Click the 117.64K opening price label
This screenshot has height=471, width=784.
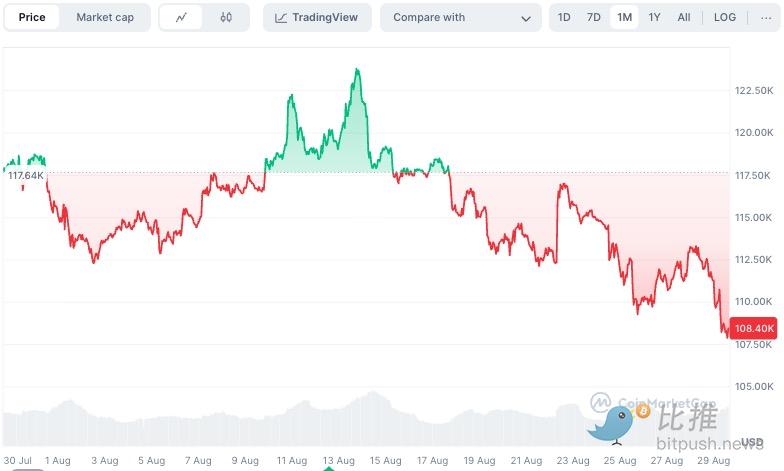click(26, 175)
